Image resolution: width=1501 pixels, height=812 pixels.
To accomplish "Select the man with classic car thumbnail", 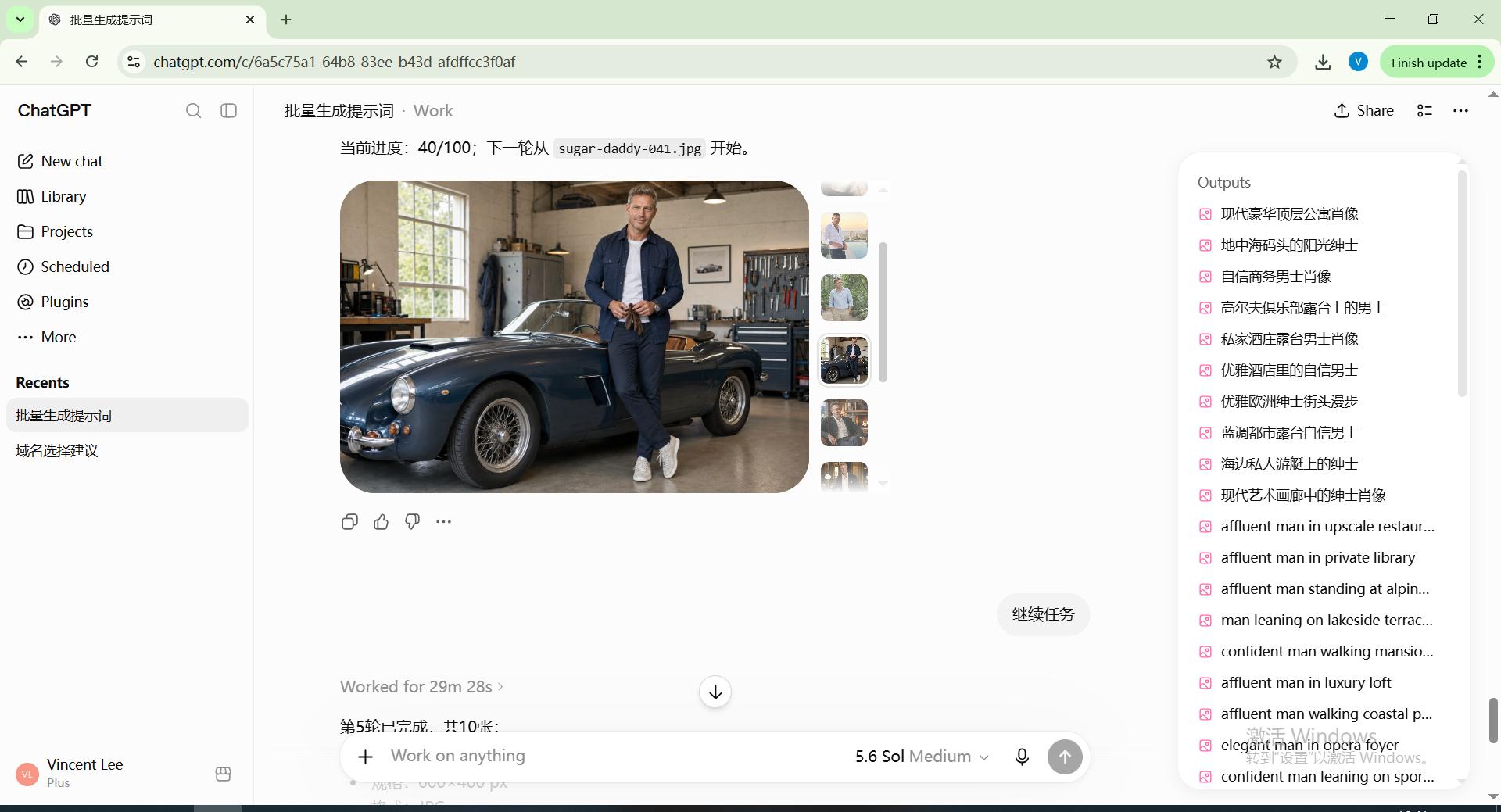I will click(844, 360).
